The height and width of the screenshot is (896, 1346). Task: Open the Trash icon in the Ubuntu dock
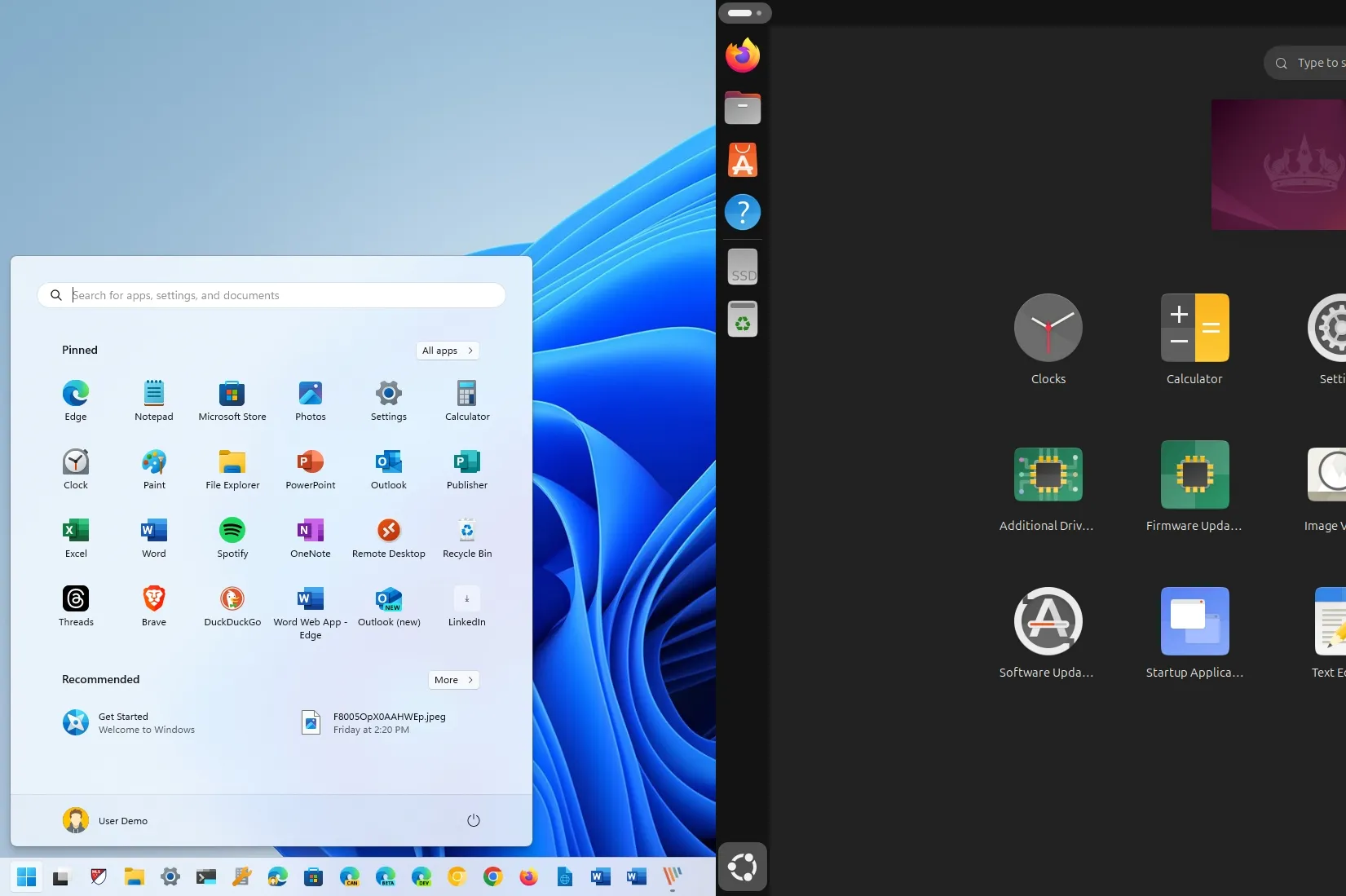742,319
